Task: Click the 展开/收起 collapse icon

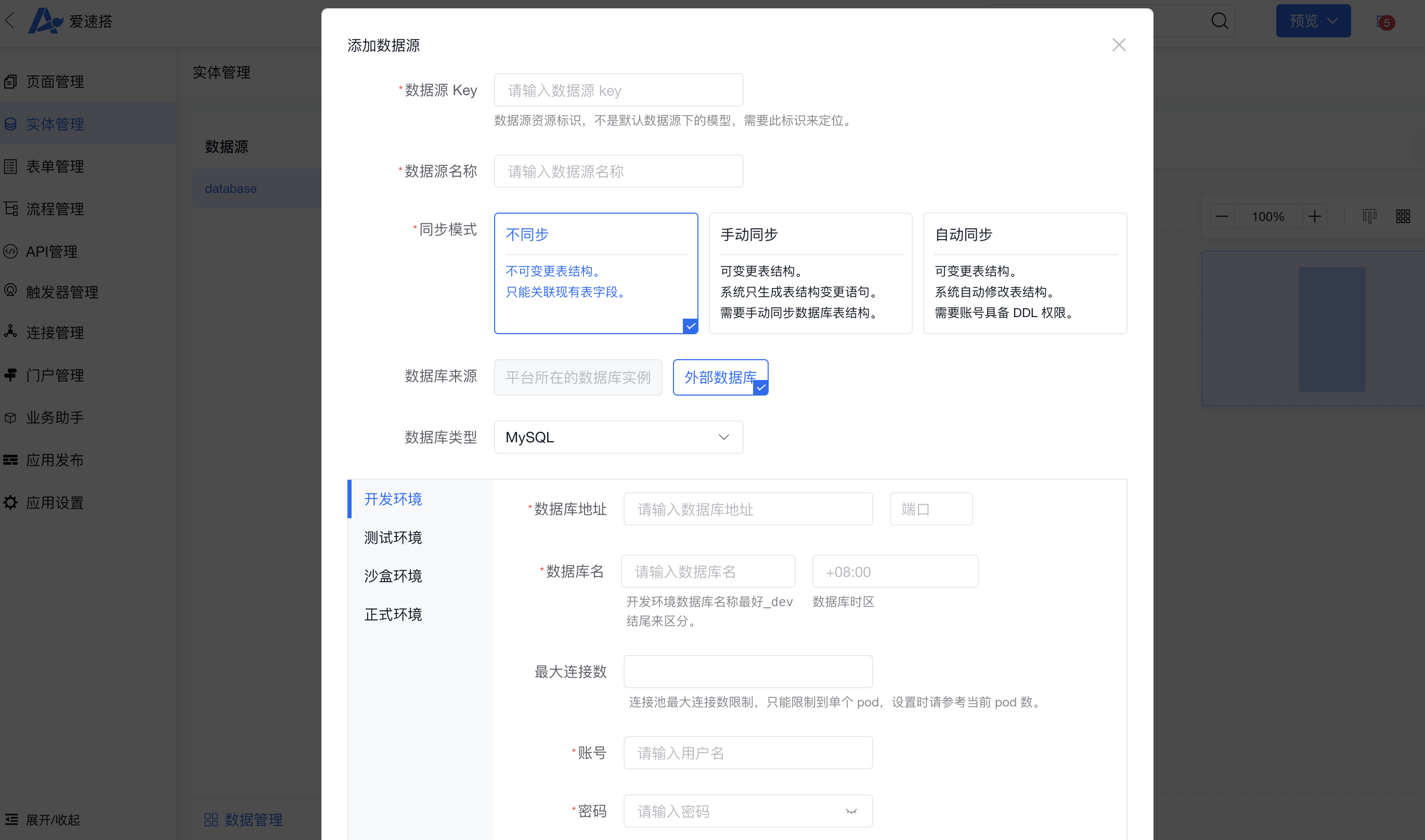Action: coord(11,819)
